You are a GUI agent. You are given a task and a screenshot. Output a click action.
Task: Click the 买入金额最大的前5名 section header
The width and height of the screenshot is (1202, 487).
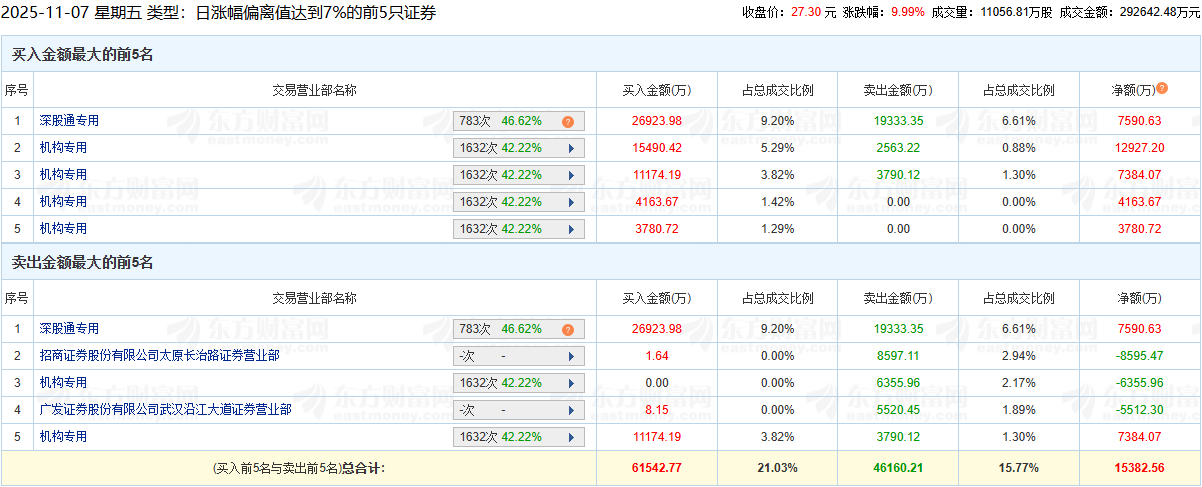[x=82, y=55]
